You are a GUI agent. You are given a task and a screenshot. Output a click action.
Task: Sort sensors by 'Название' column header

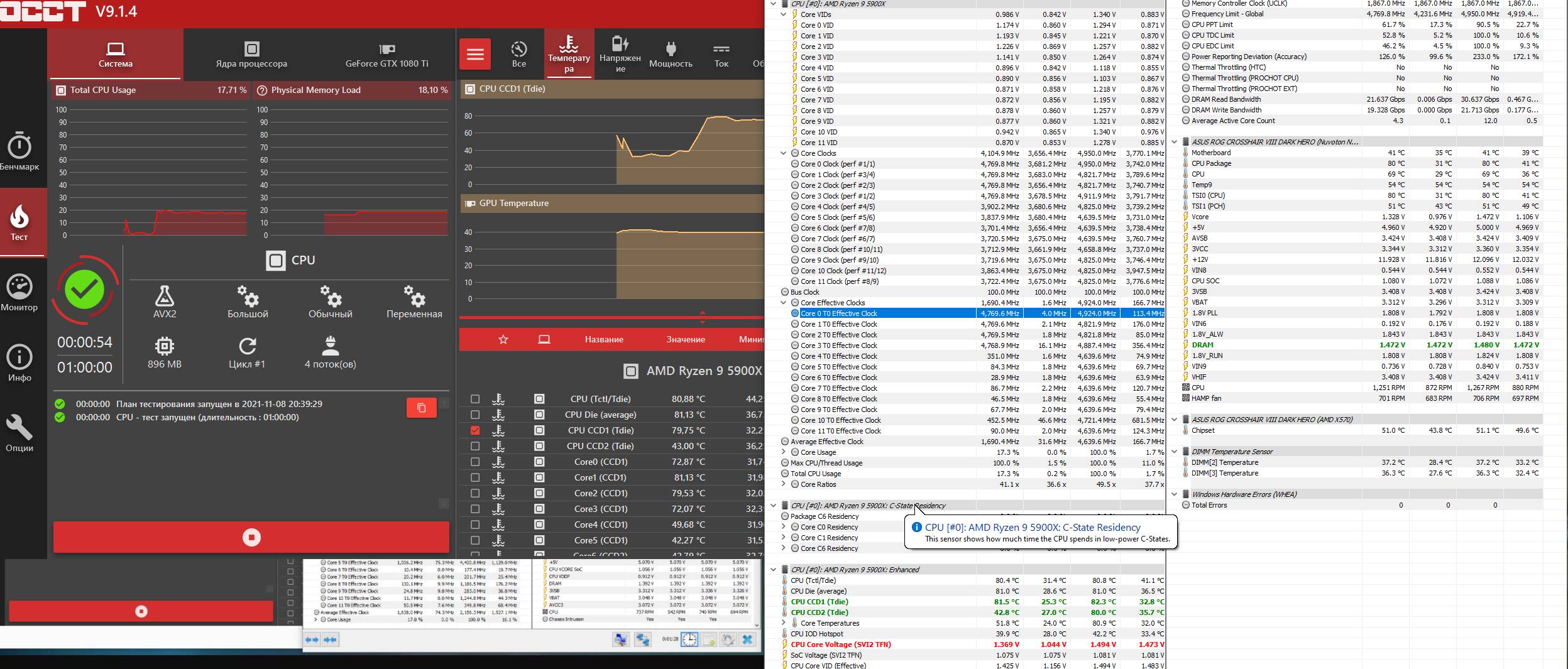604,339
